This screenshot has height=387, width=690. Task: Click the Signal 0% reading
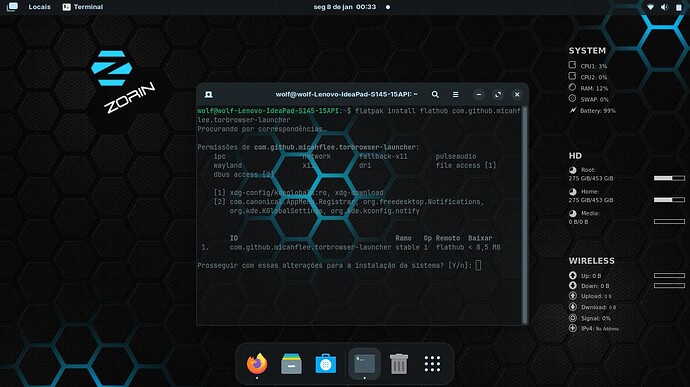tap(595, 318)
